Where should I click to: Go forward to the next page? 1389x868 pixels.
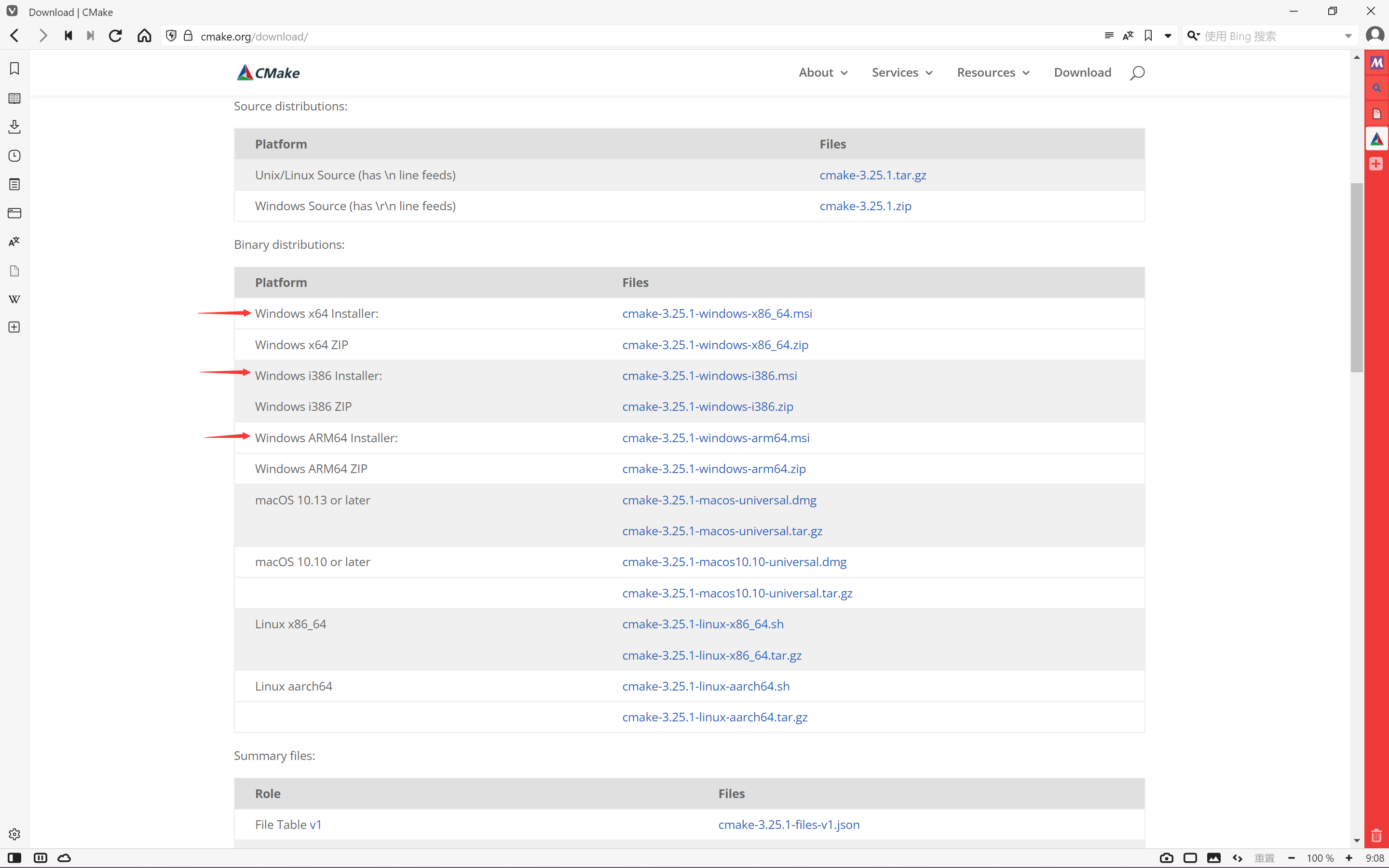pyautogui.click(x=42, y=36)
